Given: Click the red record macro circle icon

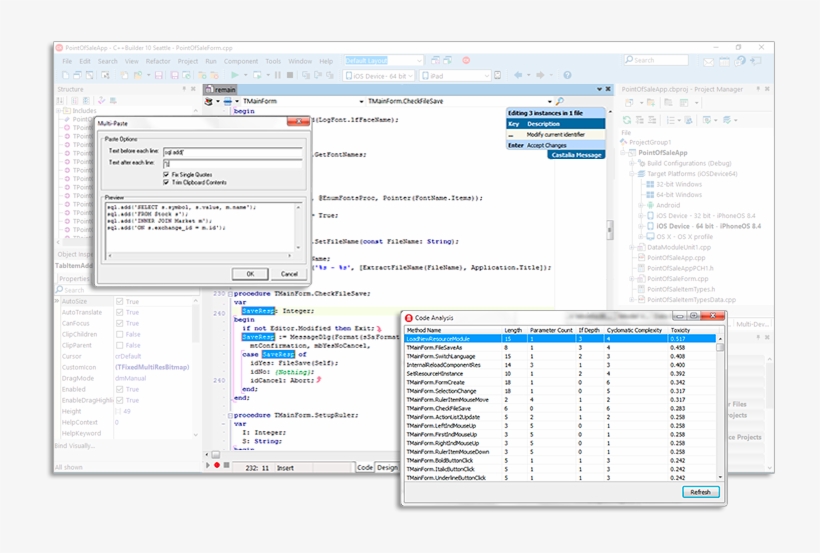Looking at the screenshot, I should coord(217,465).
